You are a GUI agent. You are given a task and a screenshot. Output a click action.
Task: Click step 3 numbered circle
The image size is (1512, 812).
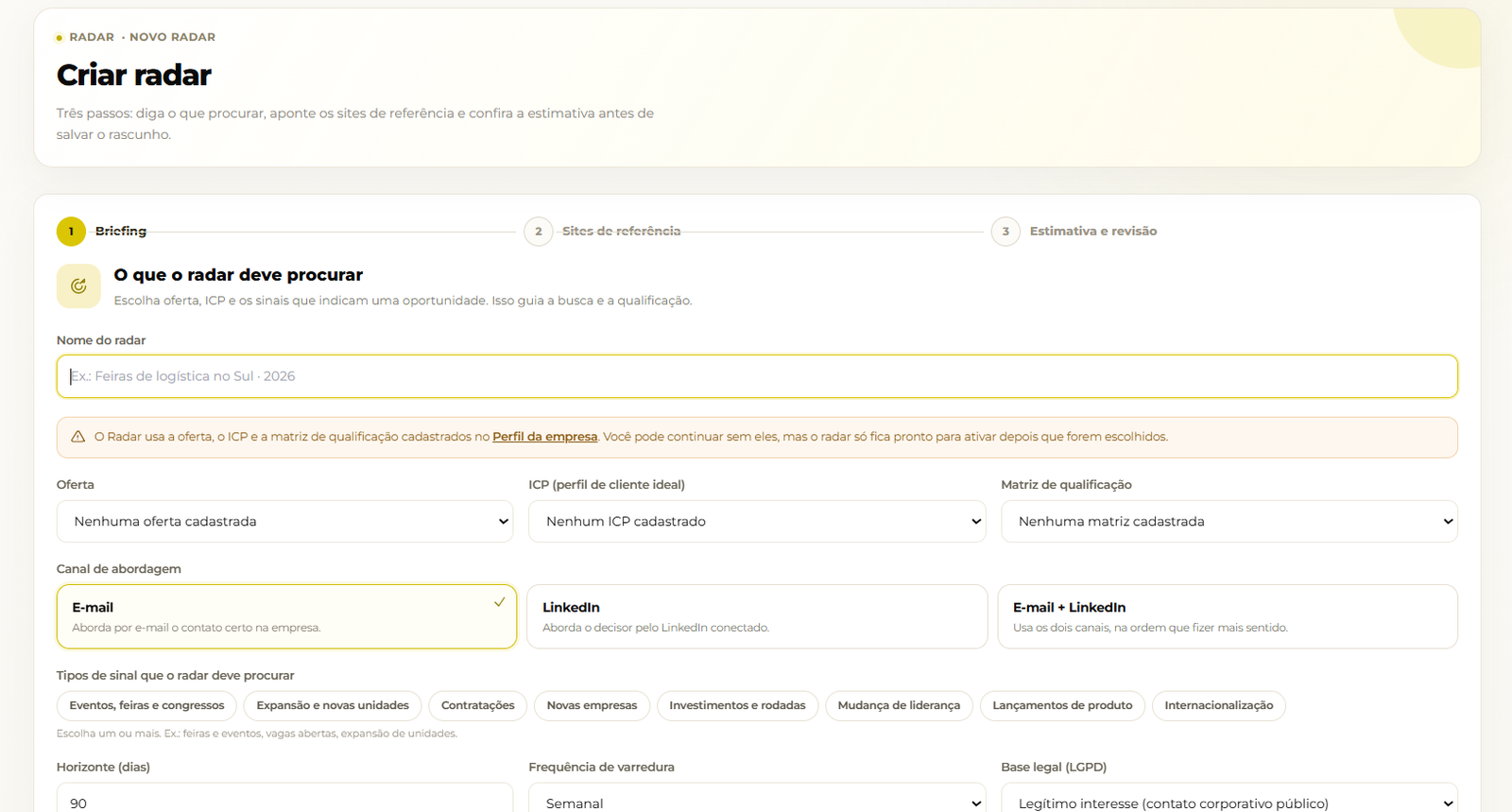pyautogui.click(x=1005, y=232)
